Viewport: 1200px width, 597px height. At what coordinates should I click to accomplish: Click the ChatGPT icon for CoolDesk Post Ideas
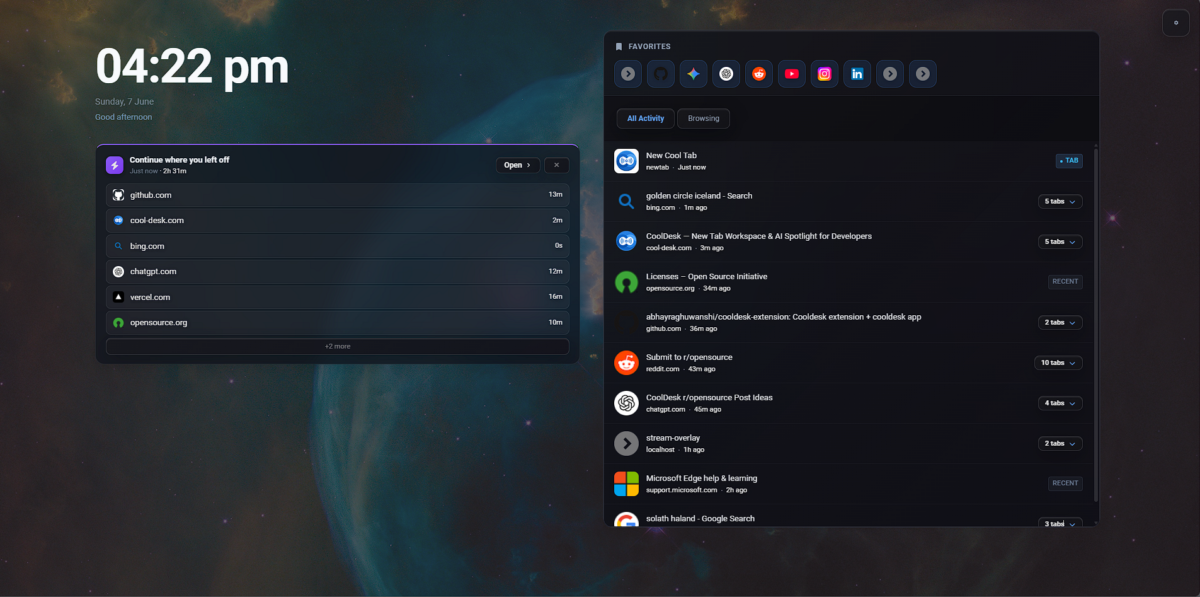626,403
